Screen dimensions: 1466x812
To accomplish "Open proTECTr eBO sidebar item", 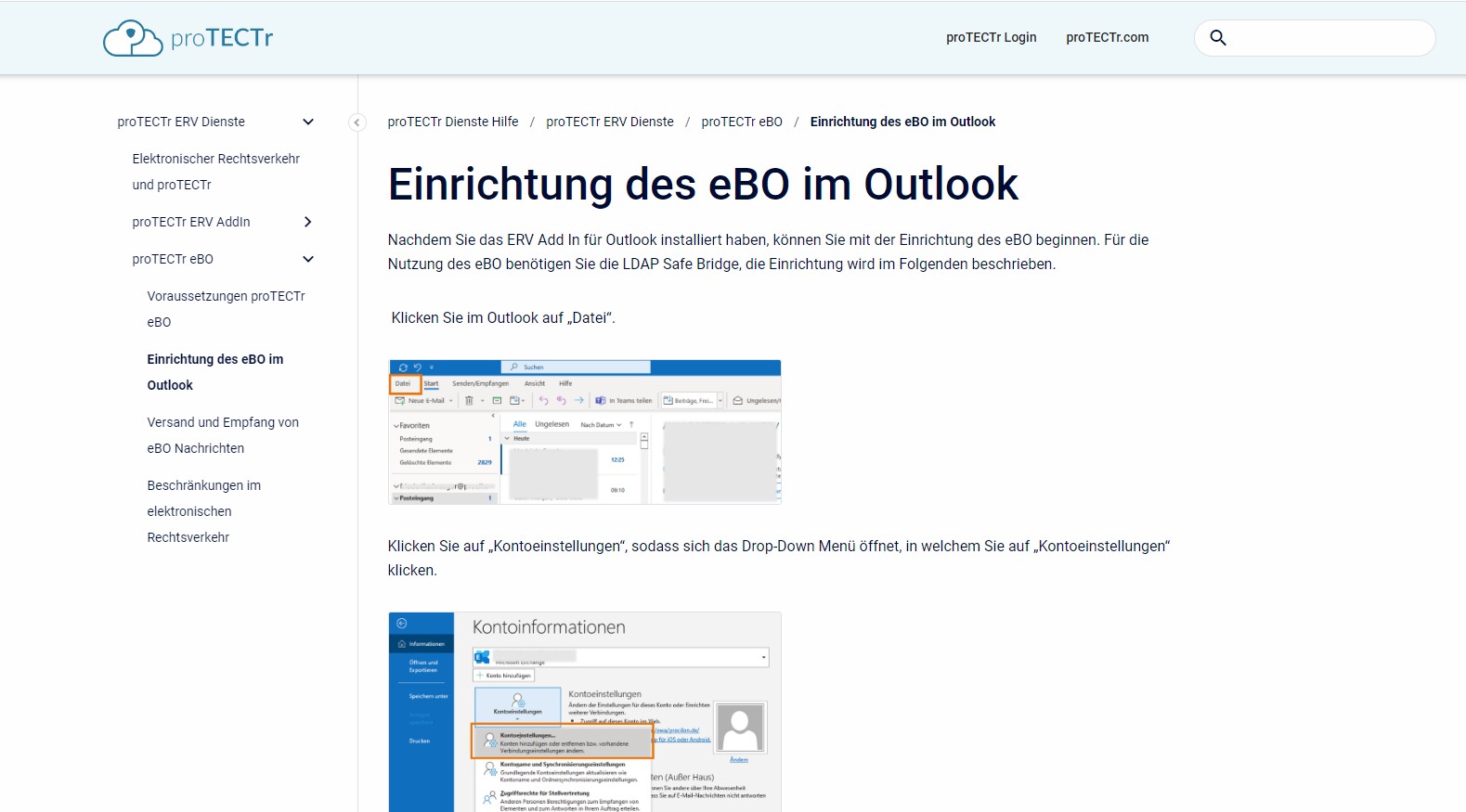I will [x=173, y=259].
